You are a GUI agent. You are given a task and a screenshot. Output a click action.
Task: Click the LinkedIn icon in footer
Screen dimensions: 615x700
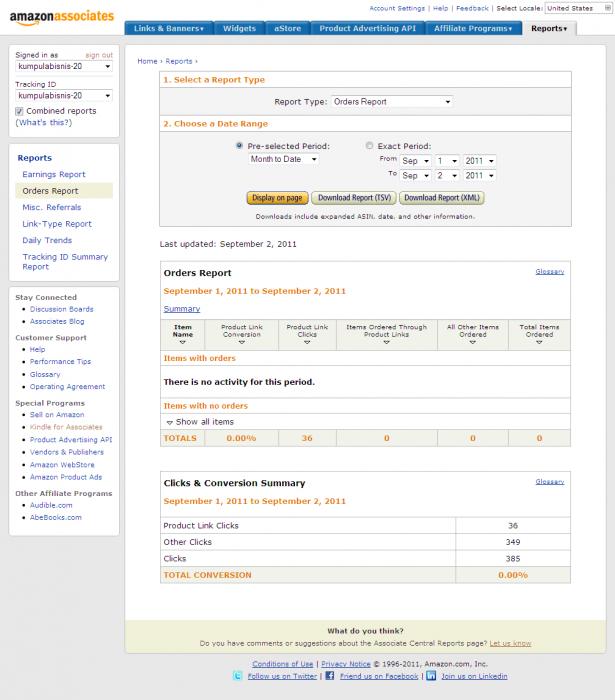(431, 676)
